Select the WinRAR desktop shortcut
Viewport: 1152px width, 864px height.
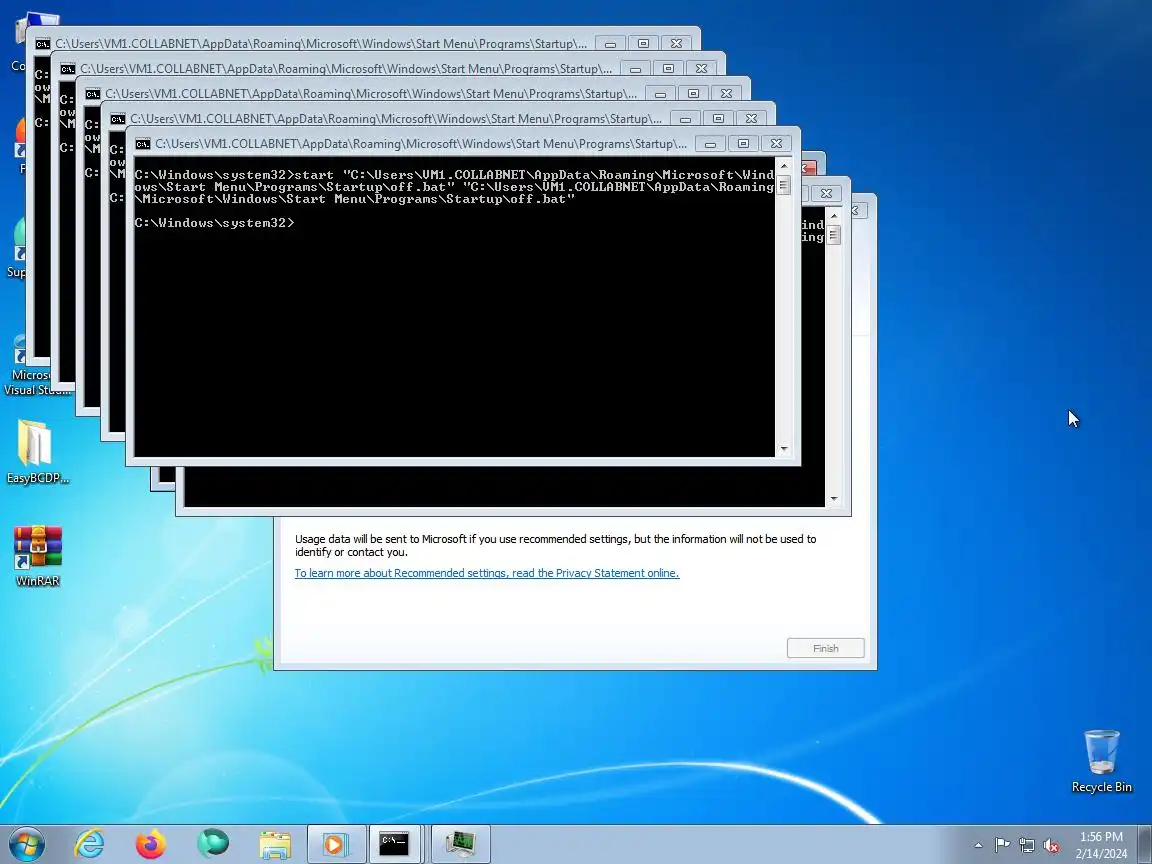37,556
